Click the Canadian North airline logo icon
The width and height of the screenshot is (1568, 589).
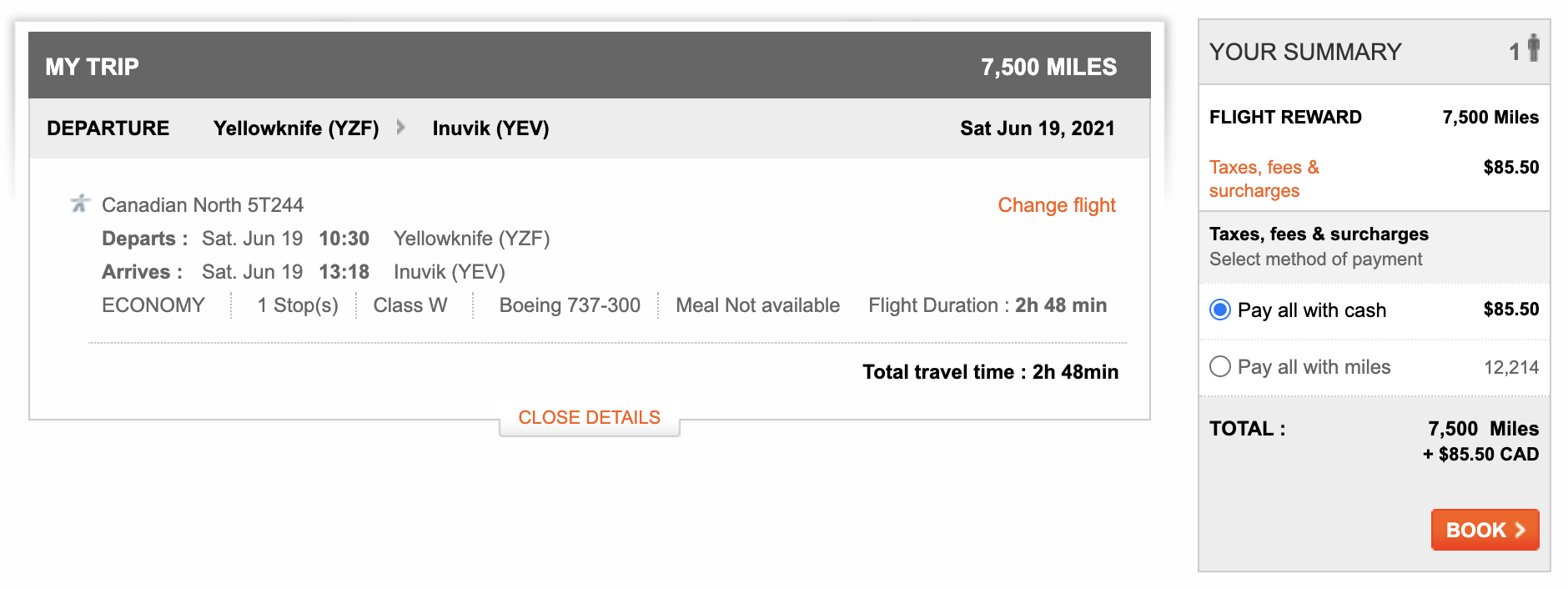(x=80, y=203)
